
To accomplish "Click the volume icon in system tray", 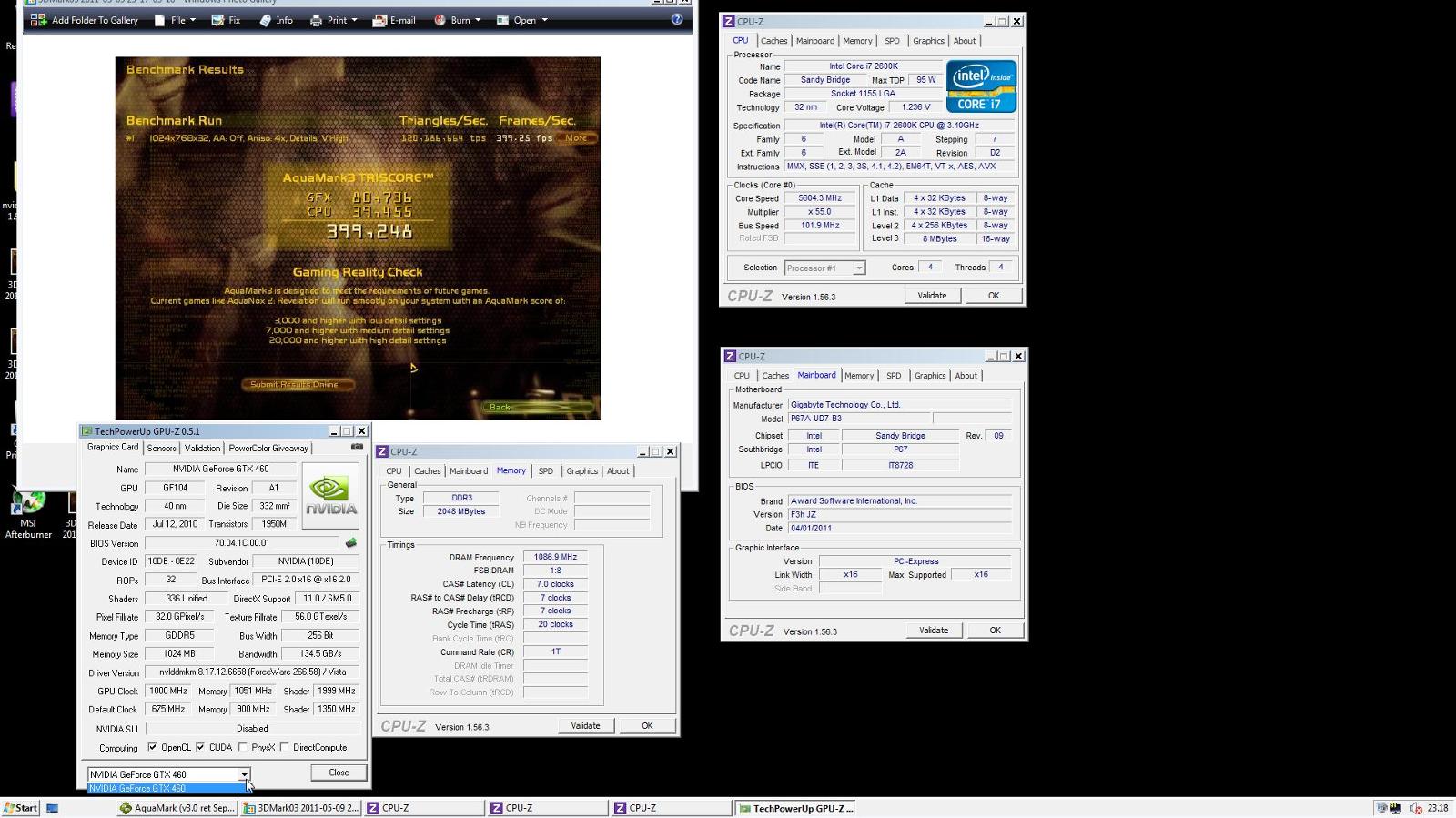I will [1416, 808].
